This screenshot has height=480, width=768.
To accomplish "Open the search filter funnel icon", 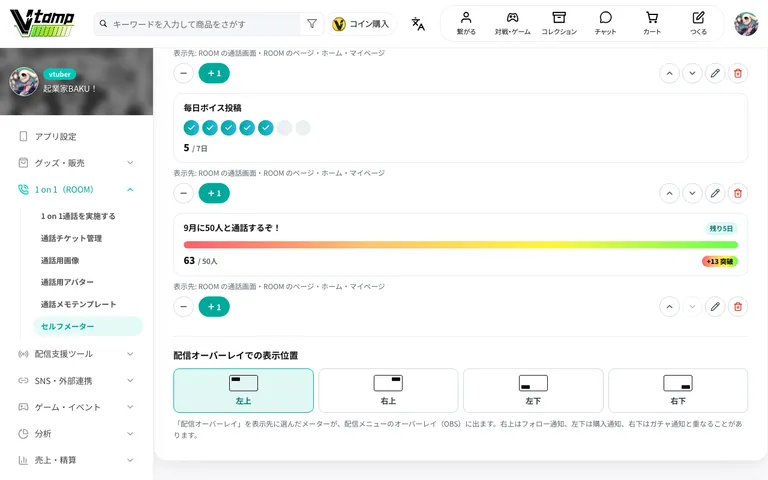I will (312, 24).
